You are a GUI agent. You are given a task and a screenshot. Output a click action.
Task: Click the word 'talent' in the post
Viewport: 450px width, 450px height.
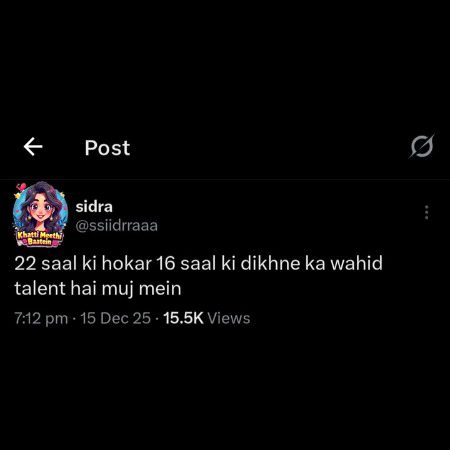40,288
